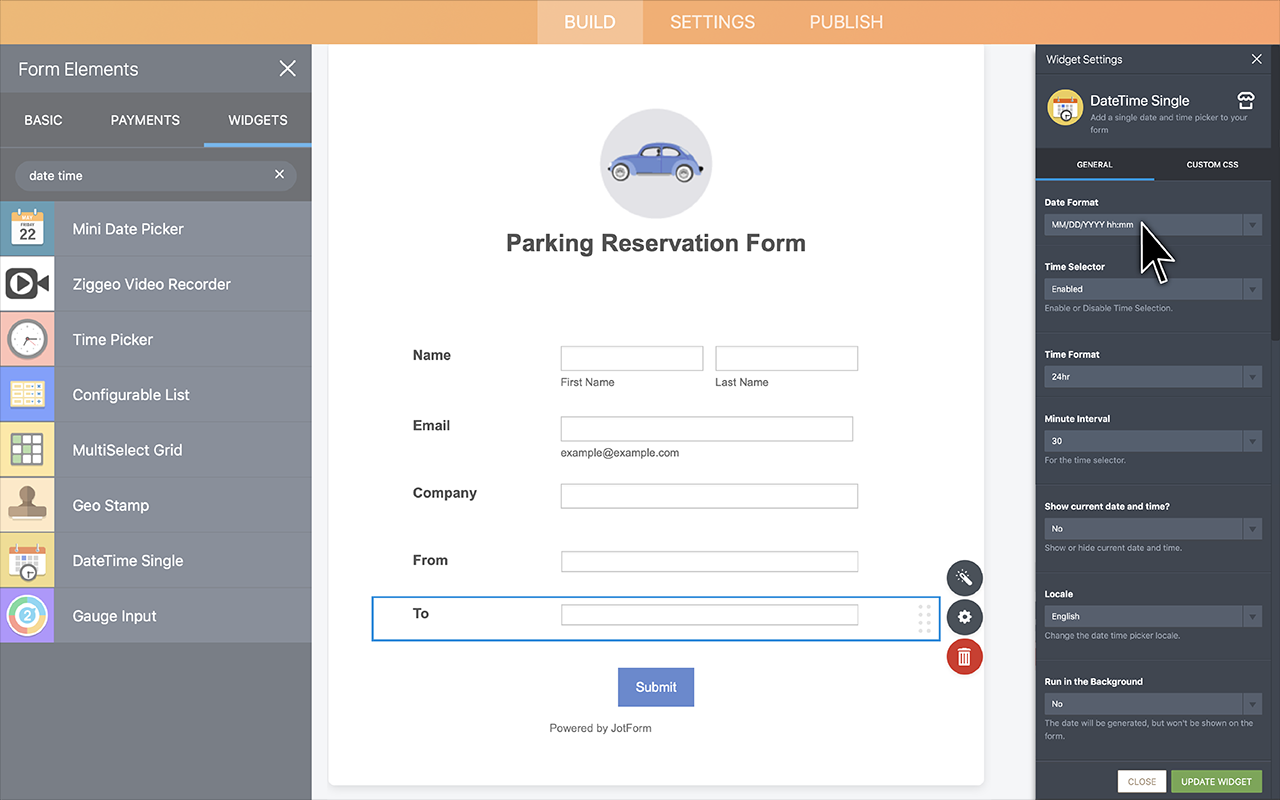Click the Ziggeo Video Recorder widget icon
This screenshot has width=1280, height=800.
[27, 283]
